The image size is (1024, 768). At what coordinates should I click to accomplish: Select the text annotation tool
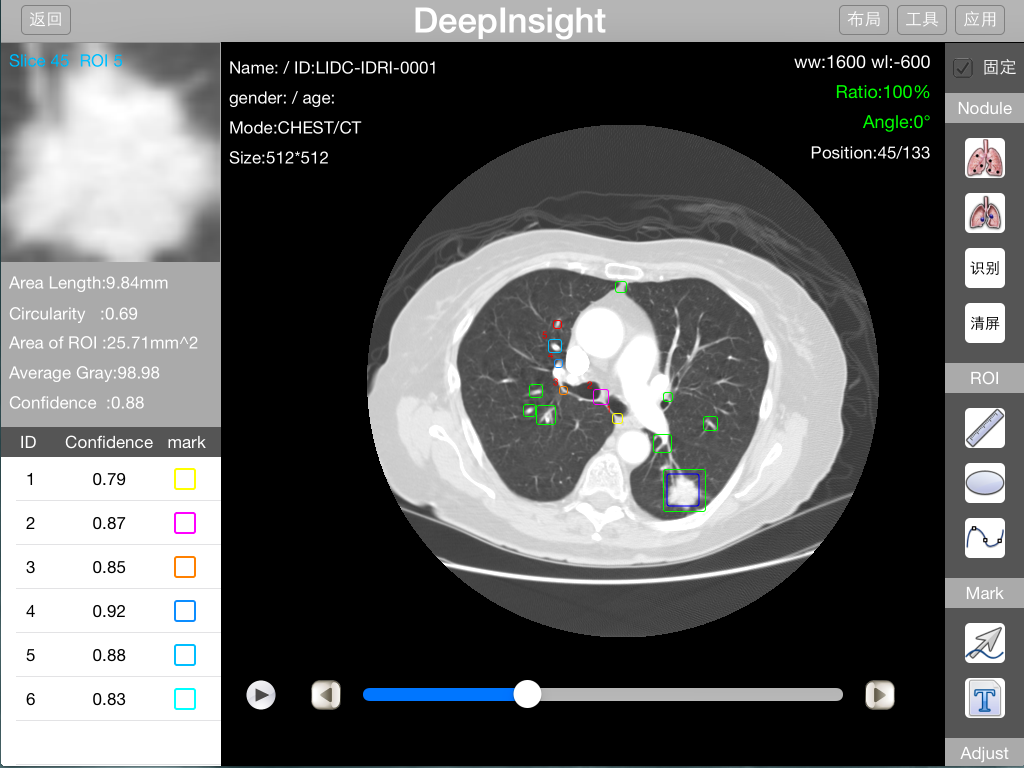pyautogui.click(x=984, y=698)
